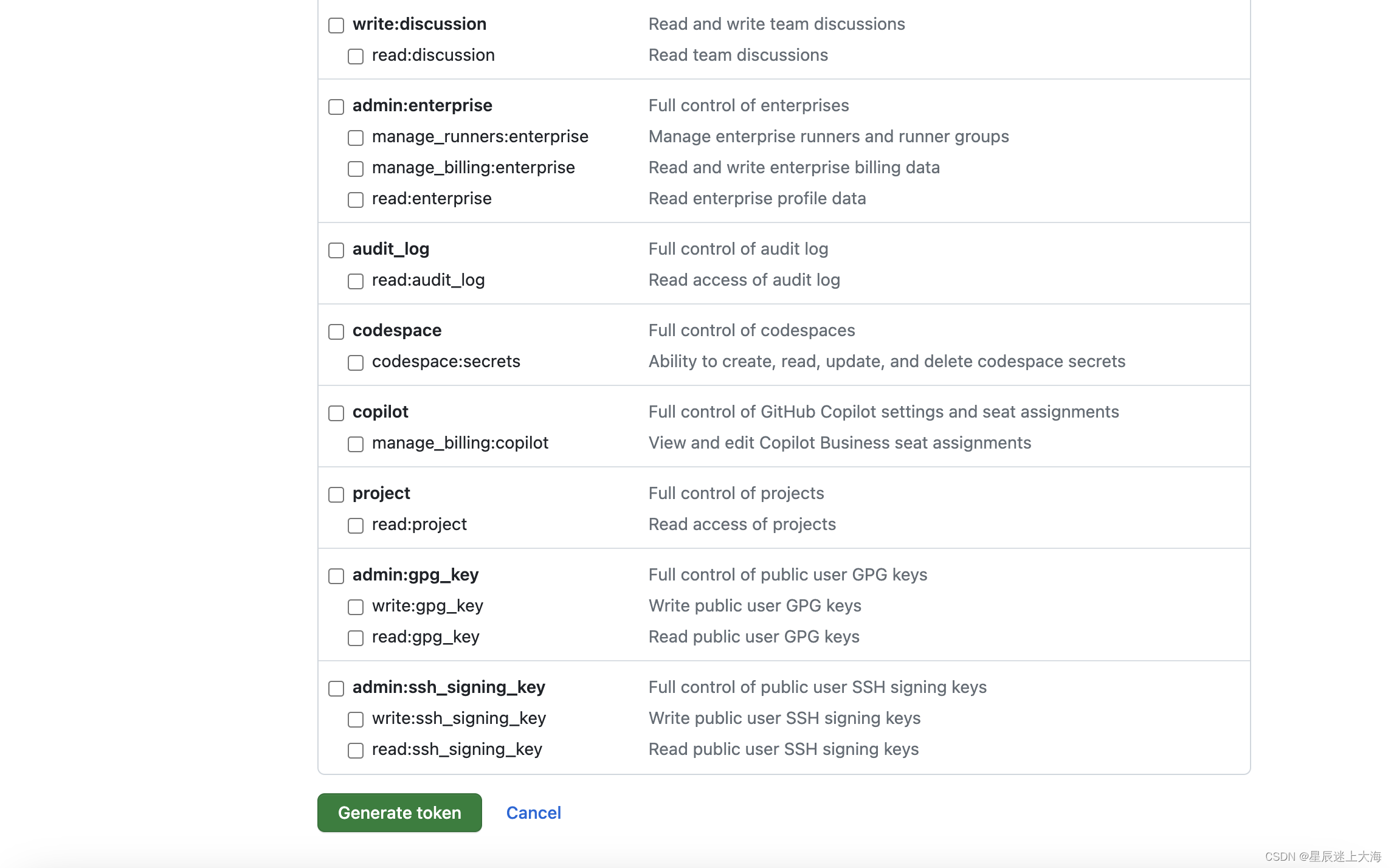
Task: Enable the codespace scope checkbox
Action: pos(336,331)
